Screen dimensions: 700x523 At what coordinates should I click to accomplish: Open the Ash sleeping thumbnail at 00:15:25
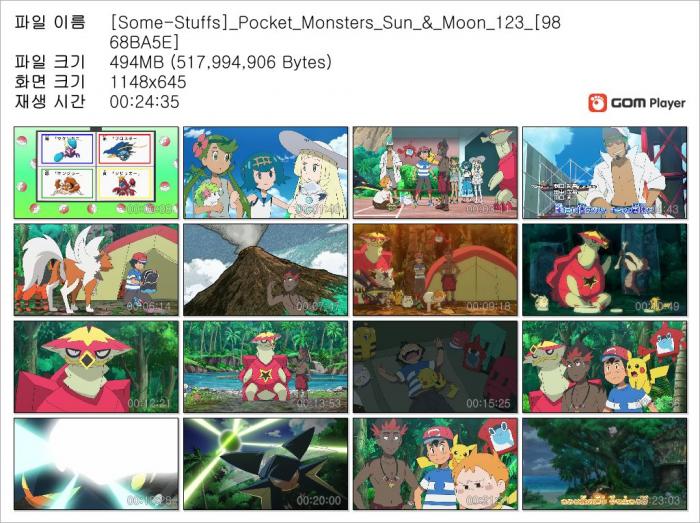coord(435,367)
